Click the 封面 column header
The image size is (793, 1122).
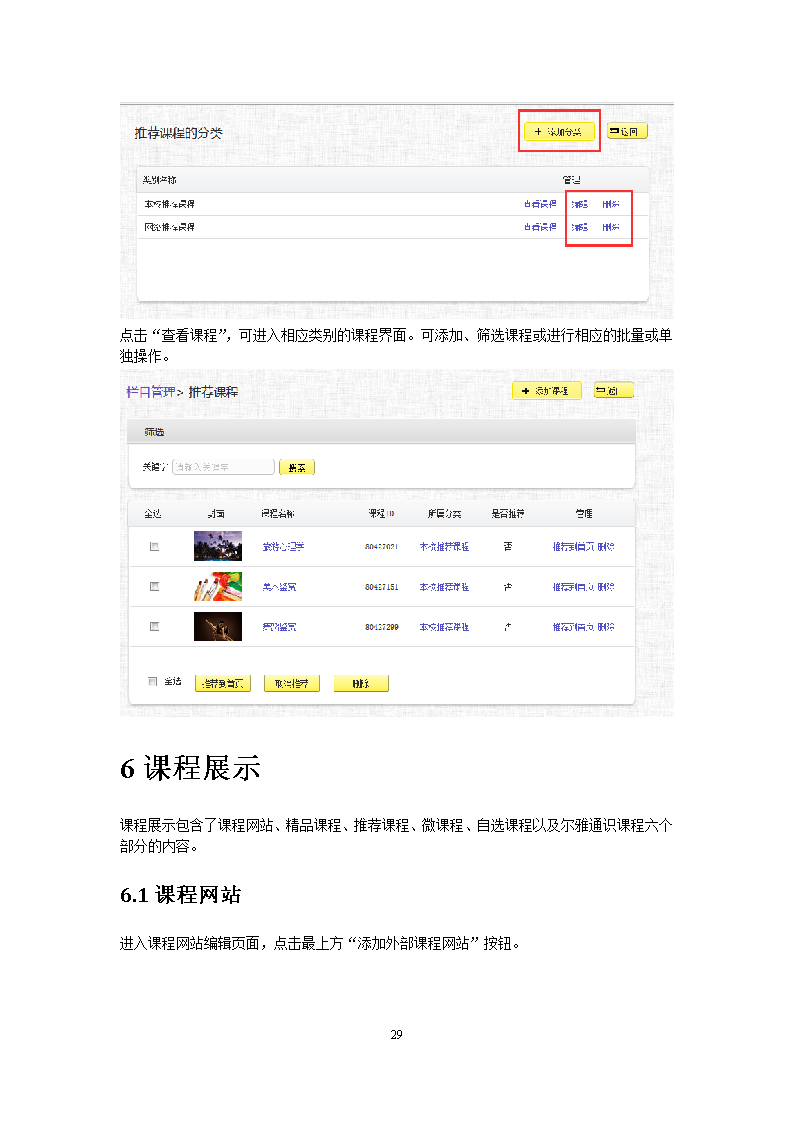point(216,514)
